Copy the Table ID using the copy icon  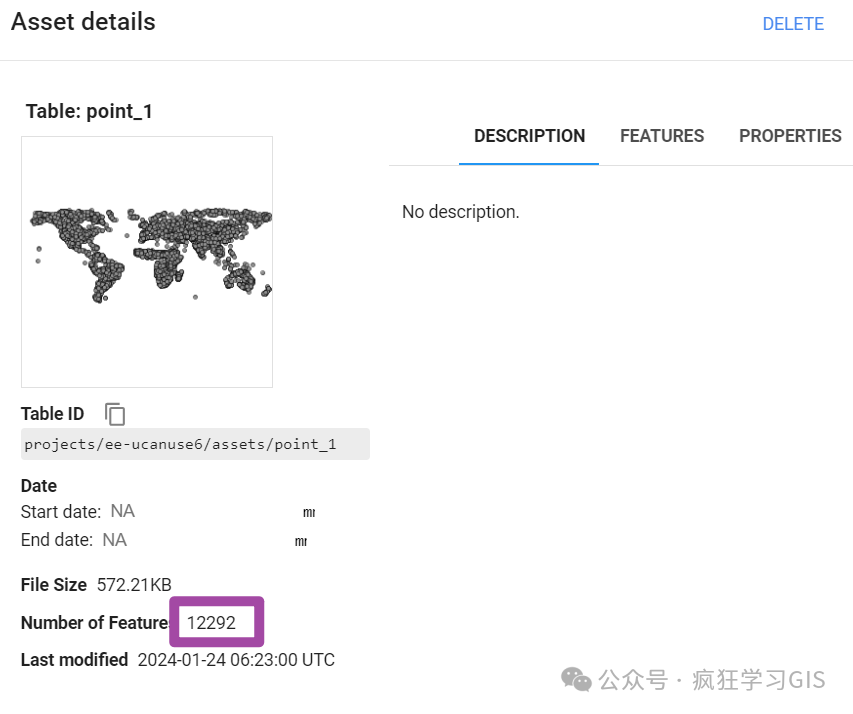(115, 414)
